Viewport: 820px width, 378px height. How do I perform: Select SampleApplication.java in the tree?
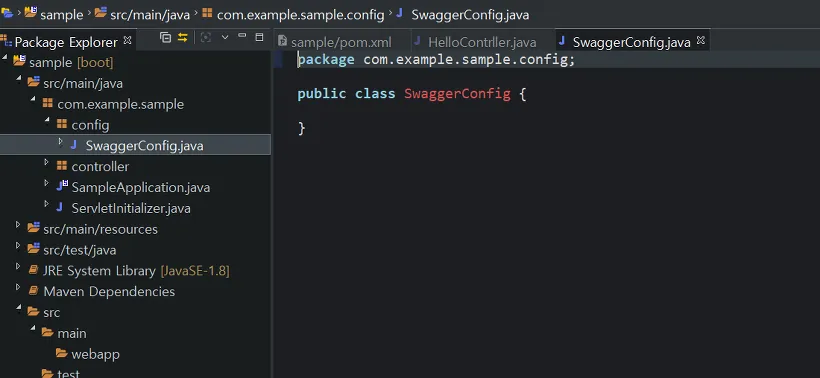pyautogui.click(x=141, y=187)
